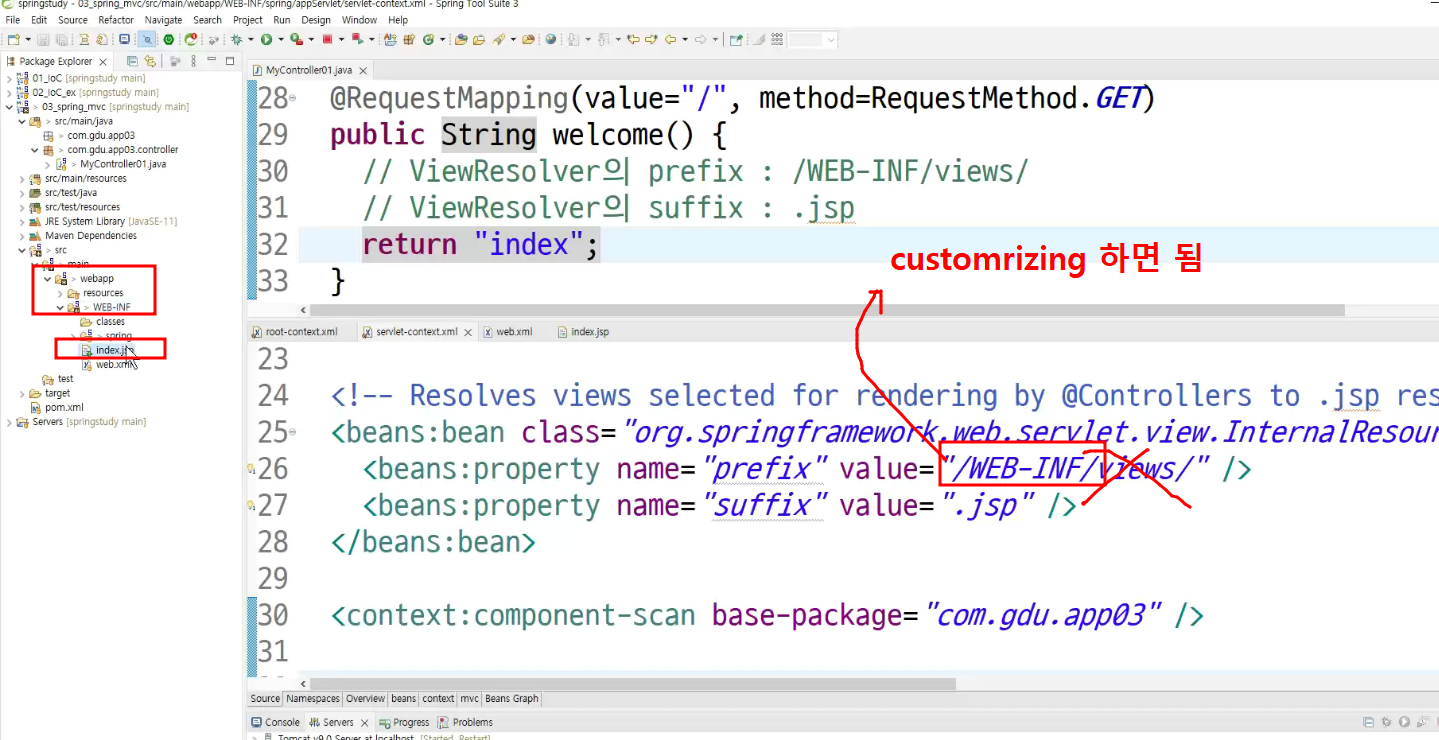Open the Project menu
Viewport: 1439px width, 740px height.
coord(248,20)
